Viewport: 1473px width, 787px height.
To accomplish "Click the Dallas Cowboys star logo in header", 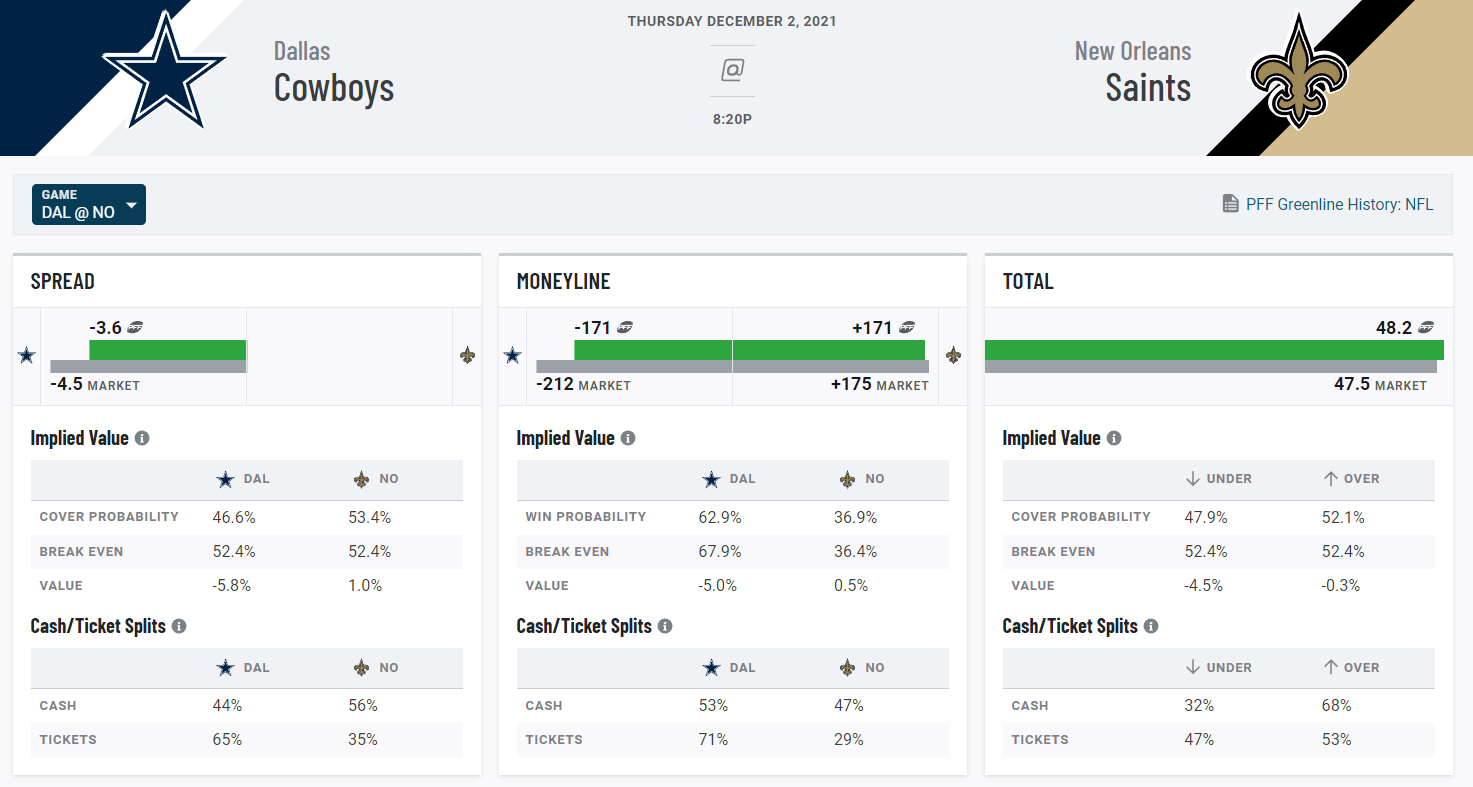I will [x=163, y=69].
